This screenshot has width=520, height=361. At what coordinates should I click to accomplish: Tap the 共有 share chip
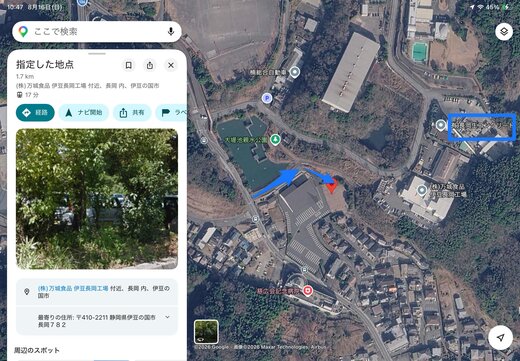coord(132,113)
